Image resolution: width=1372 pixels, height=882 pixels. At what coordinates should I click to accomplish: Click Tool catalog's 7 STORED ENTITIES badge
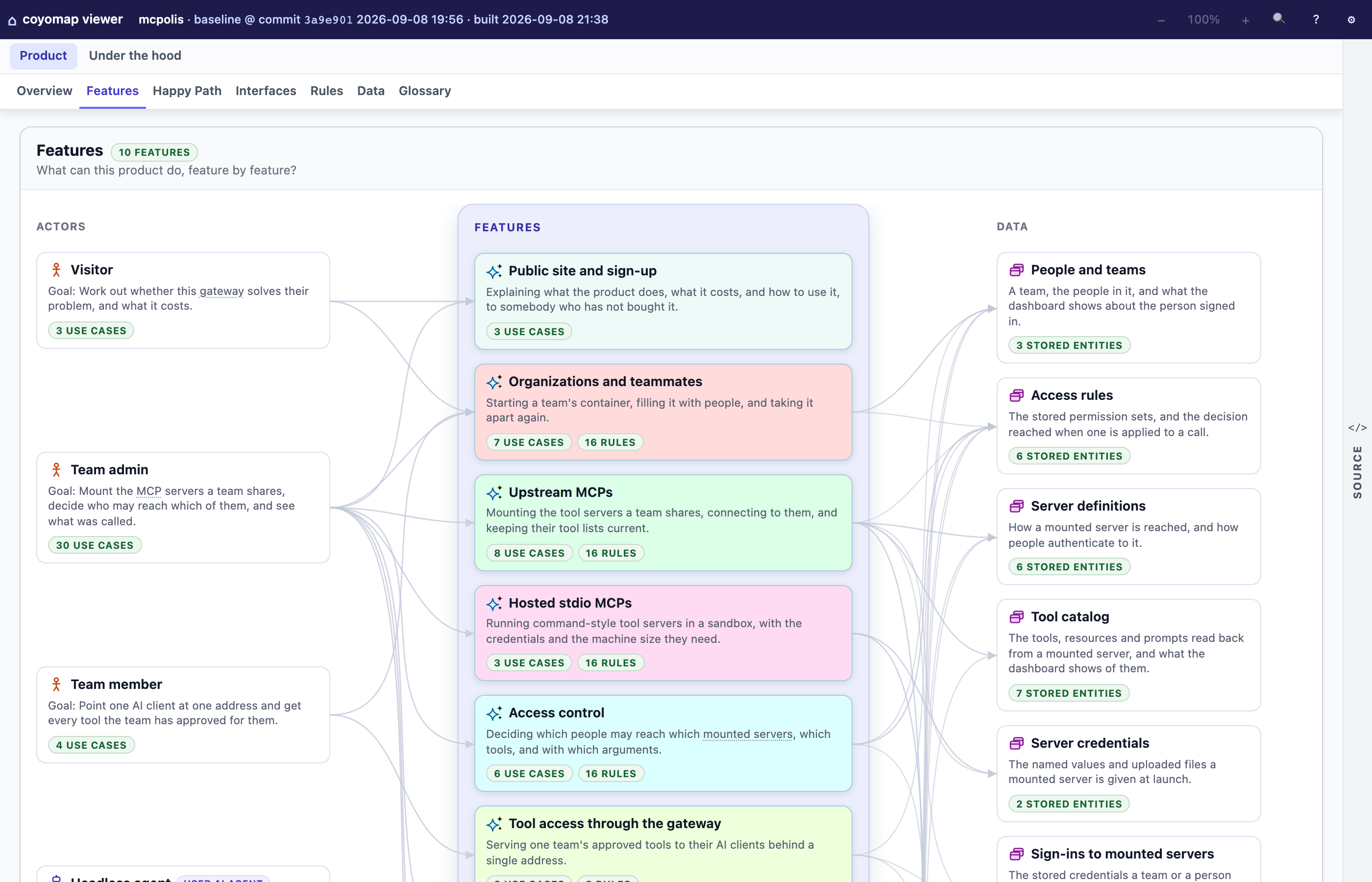click(x=1069, y=693)
